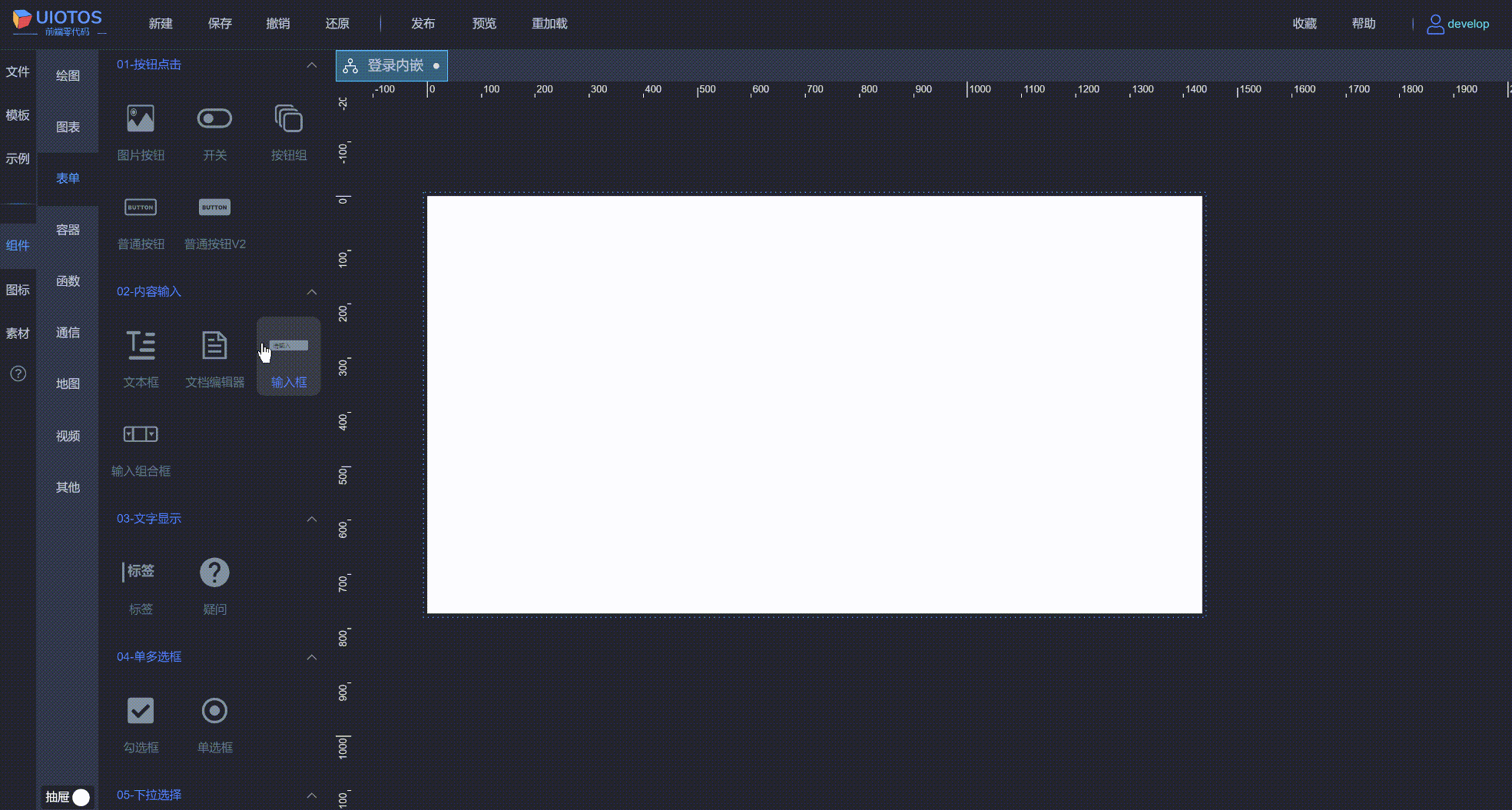Viewport: 1512px width, 810px height.
Task: Collapse the 02-内容输入 section
Action: tap(312, 292)
